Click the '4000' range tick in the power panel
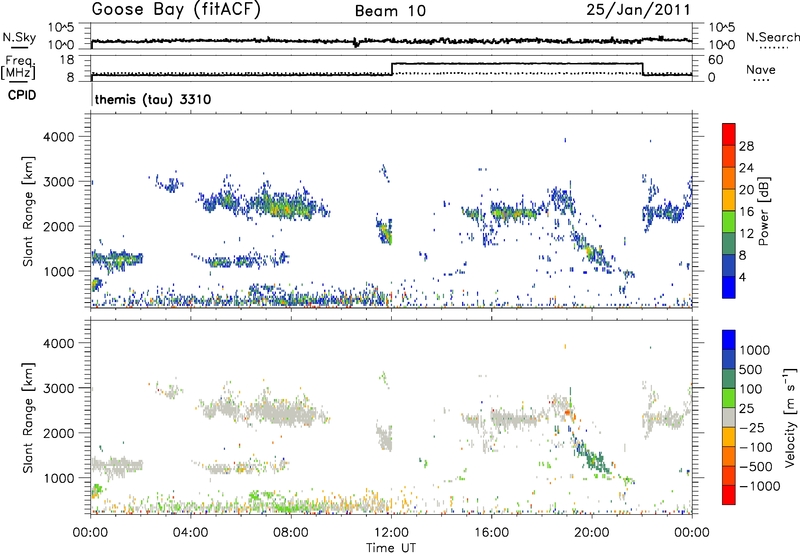 click(59, 137)
